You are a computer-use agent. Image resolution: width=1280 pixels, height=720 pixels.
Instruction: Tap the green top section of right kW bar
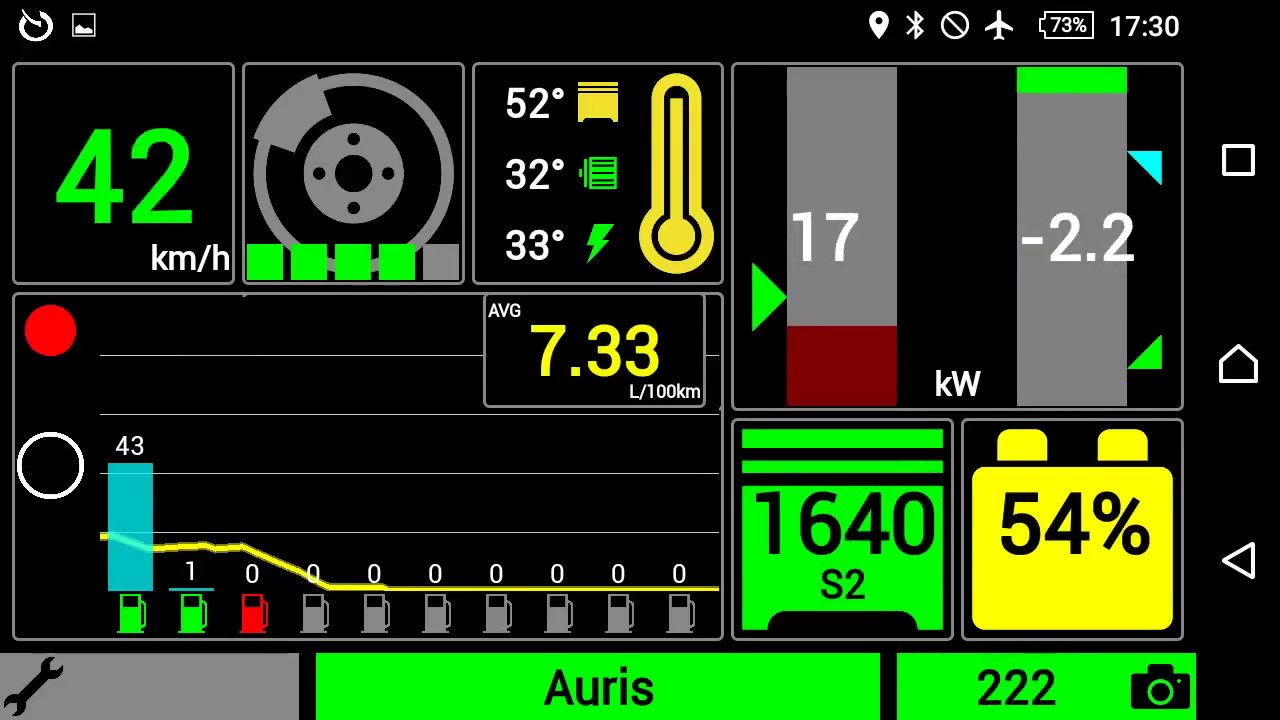click(x=1072, y=80)
